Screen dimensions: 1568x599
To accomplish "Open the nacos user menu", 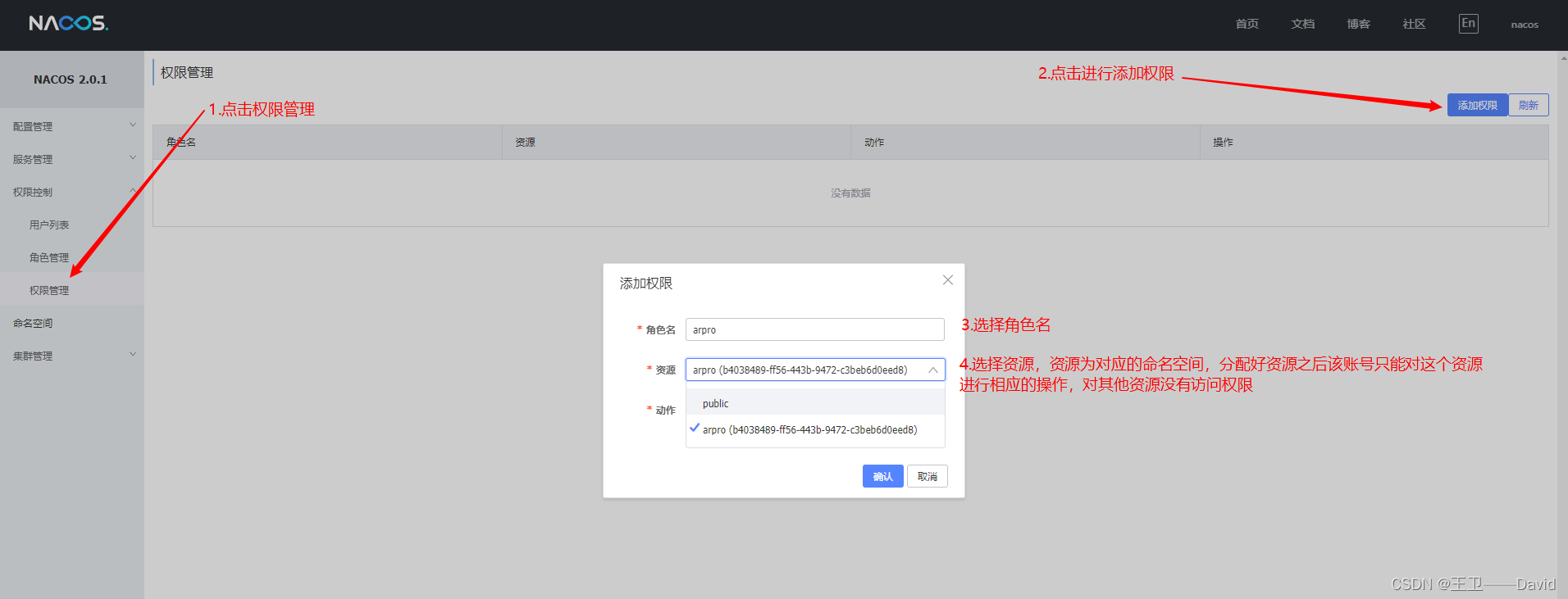I will point(1525,25).
